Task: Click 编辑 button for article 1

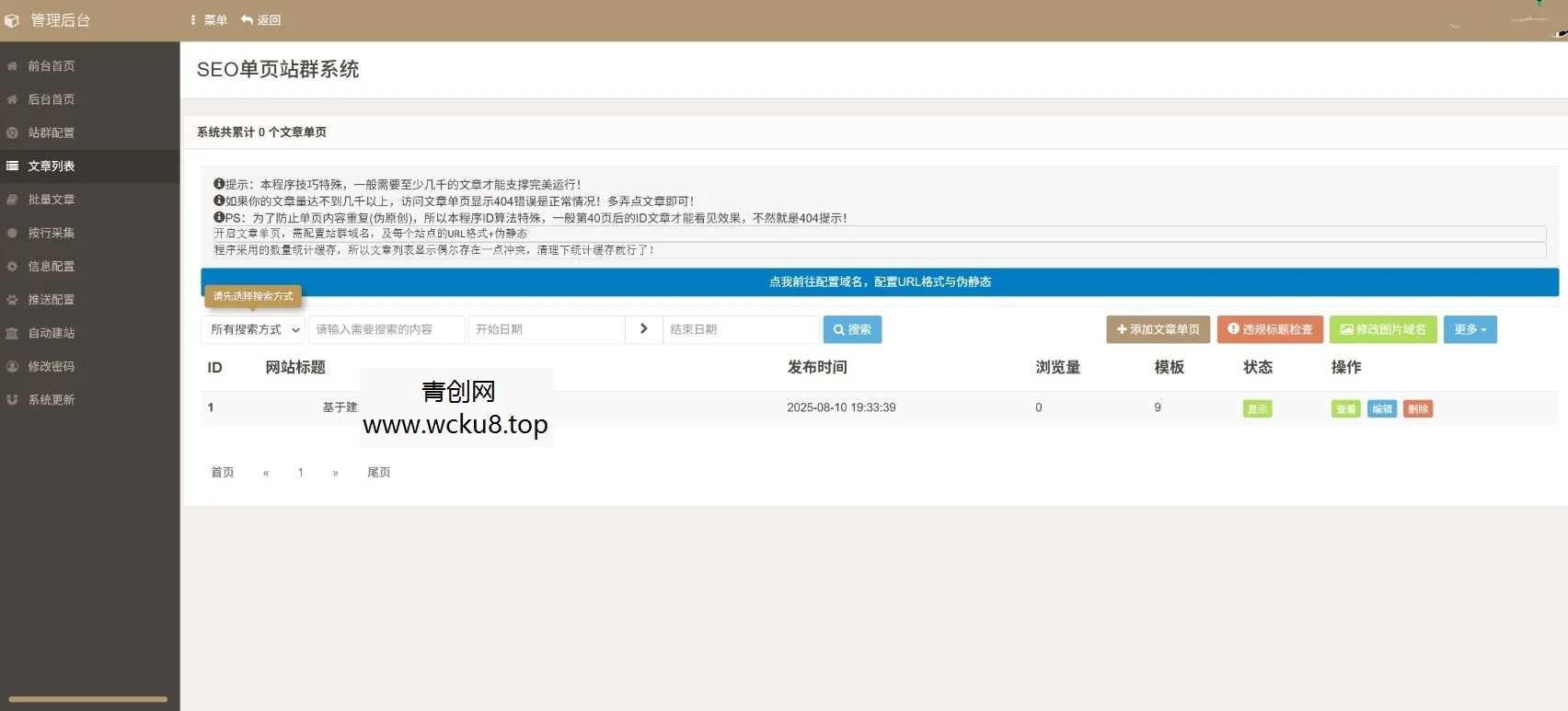Action: point(1382,408)
